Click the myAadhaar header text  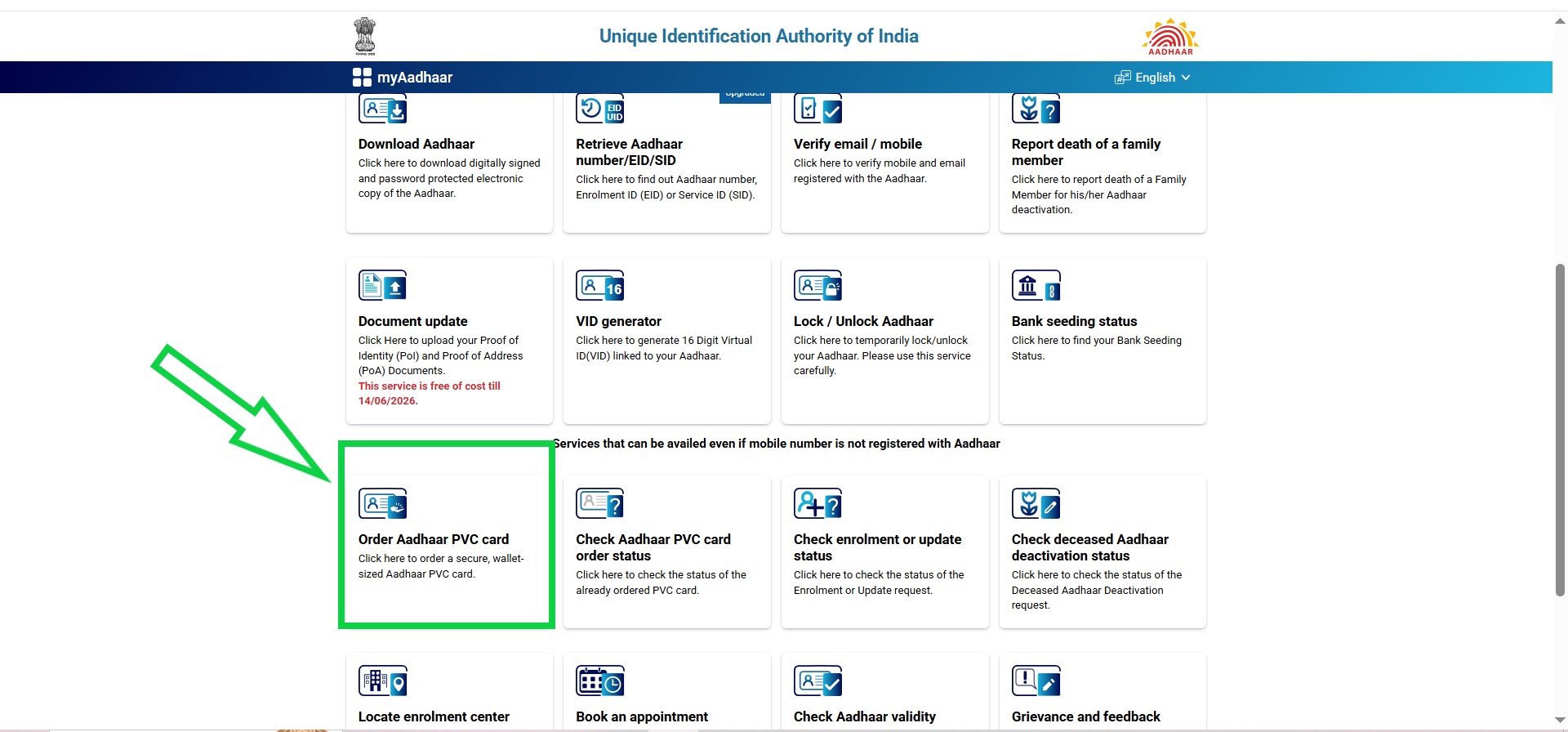415,78
